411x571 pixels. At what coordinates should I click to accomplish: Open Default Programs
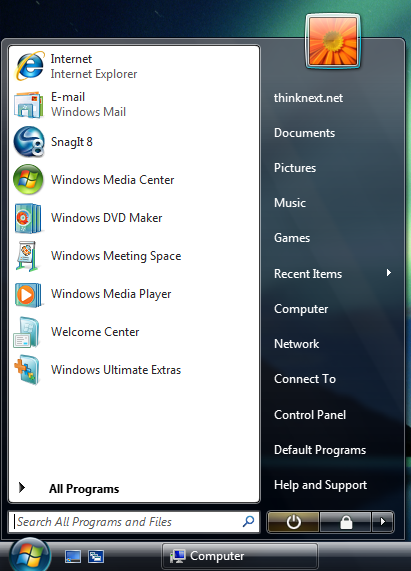pos(320,450)
